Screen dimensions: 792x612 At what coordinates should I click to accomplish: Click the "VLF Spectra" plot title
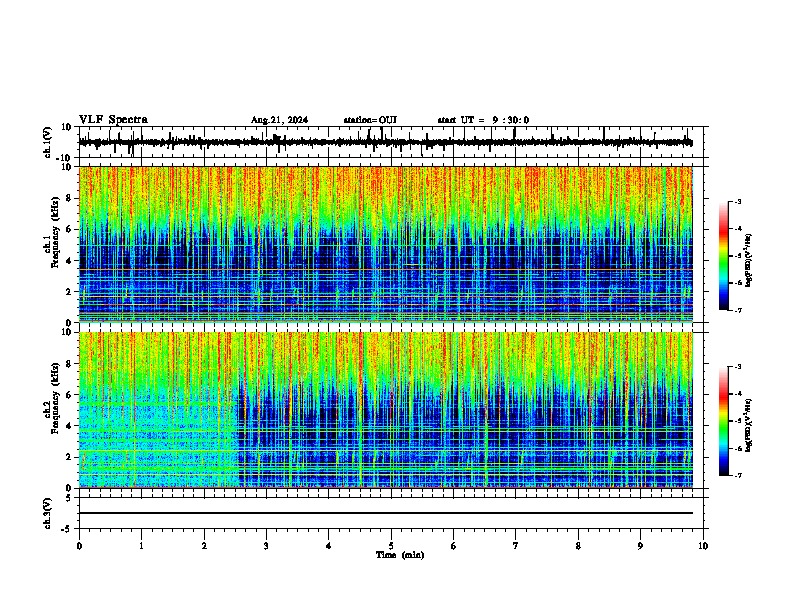click(x=113, y=120)
